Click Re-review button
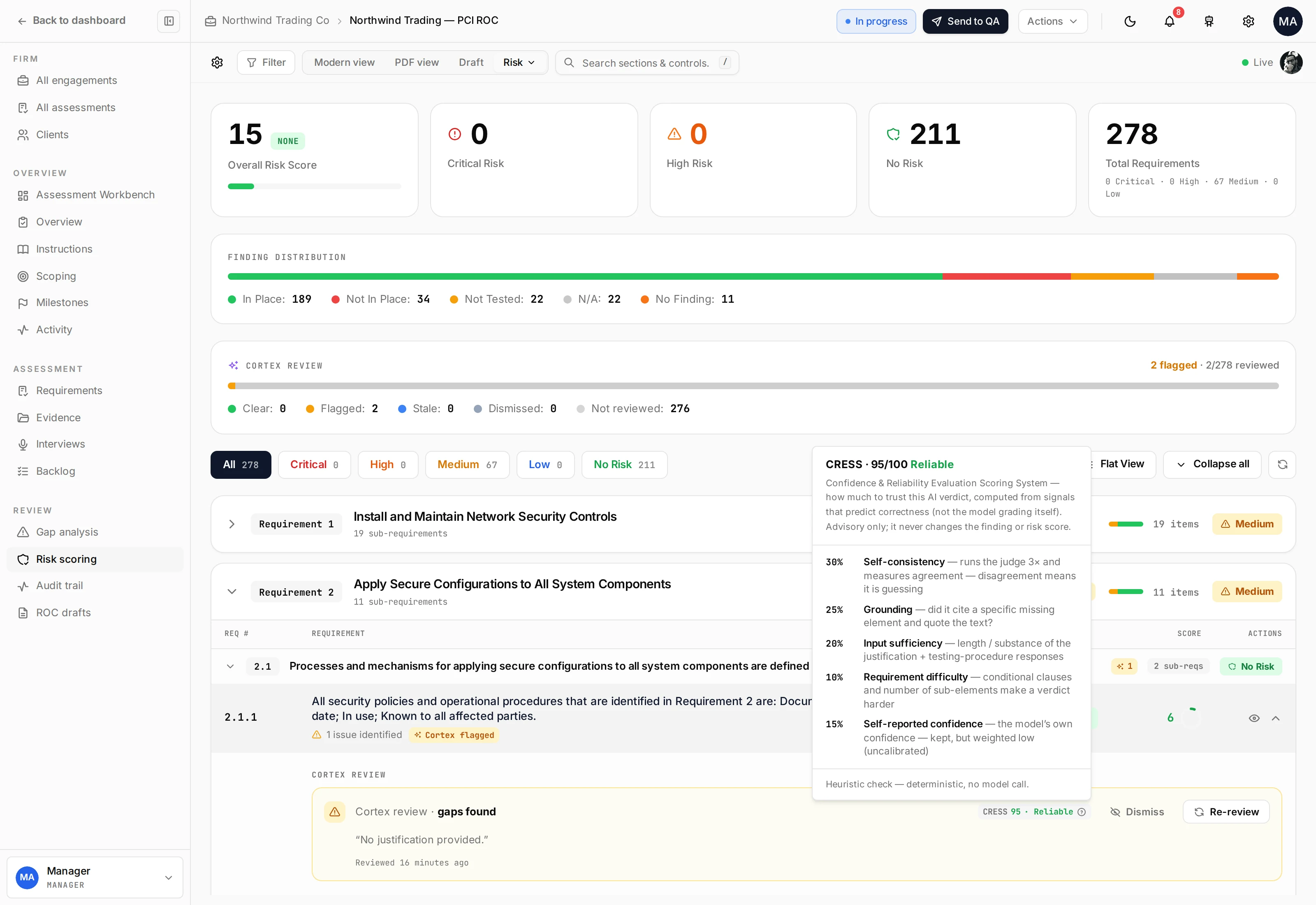 pos(1226,812)
